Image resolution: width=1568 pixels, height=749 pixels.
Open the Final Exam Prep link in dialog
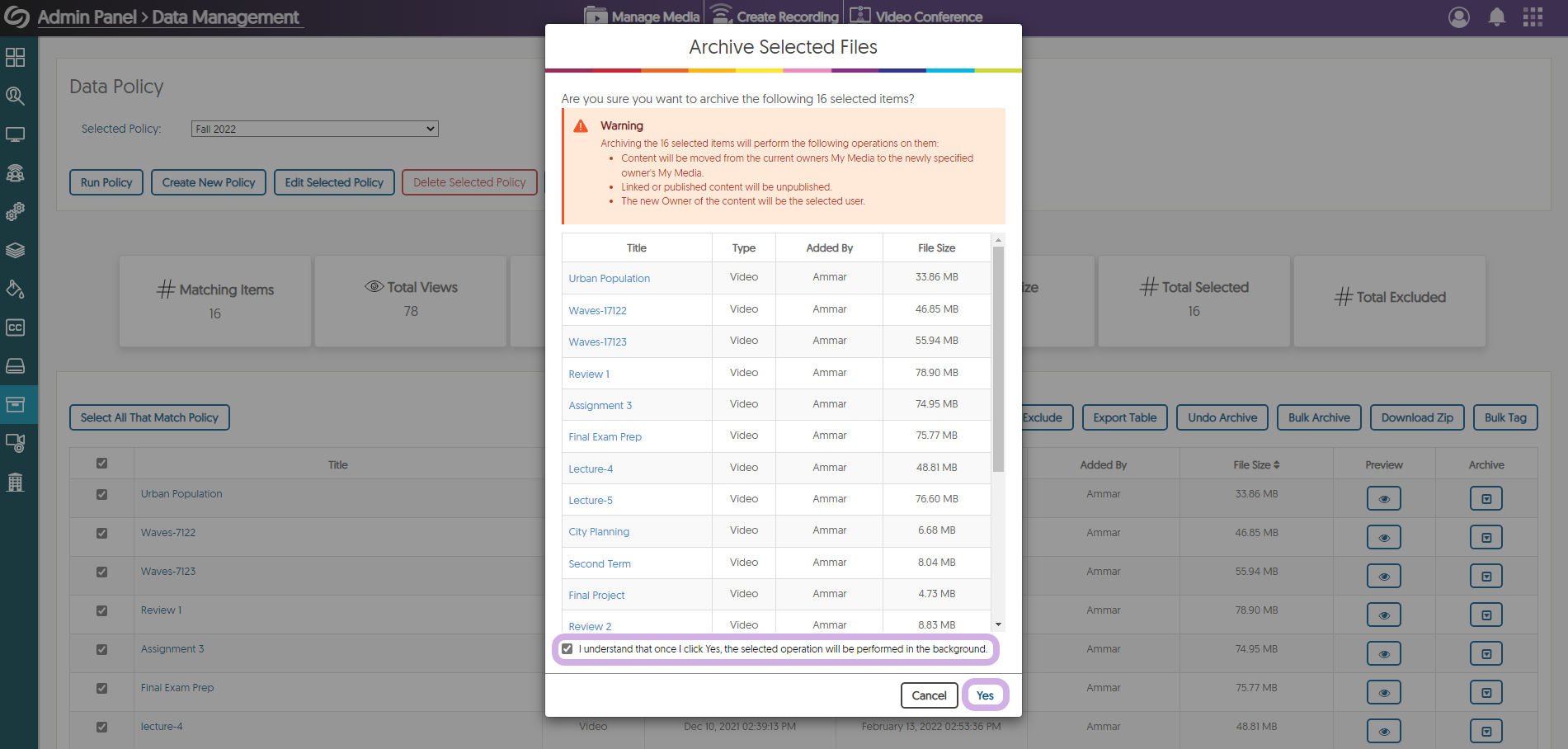605,437
